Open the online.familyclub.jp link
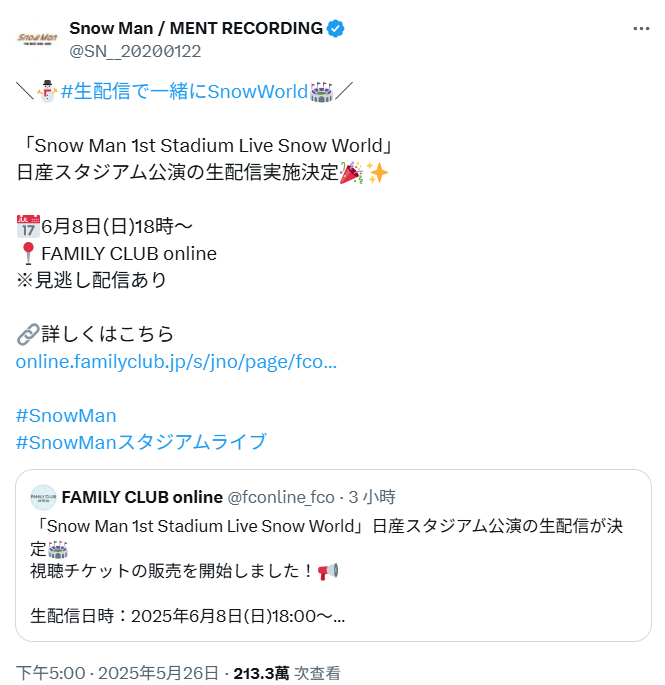The height and width of the screenshot is (685, 665). [x=176, y=362]
